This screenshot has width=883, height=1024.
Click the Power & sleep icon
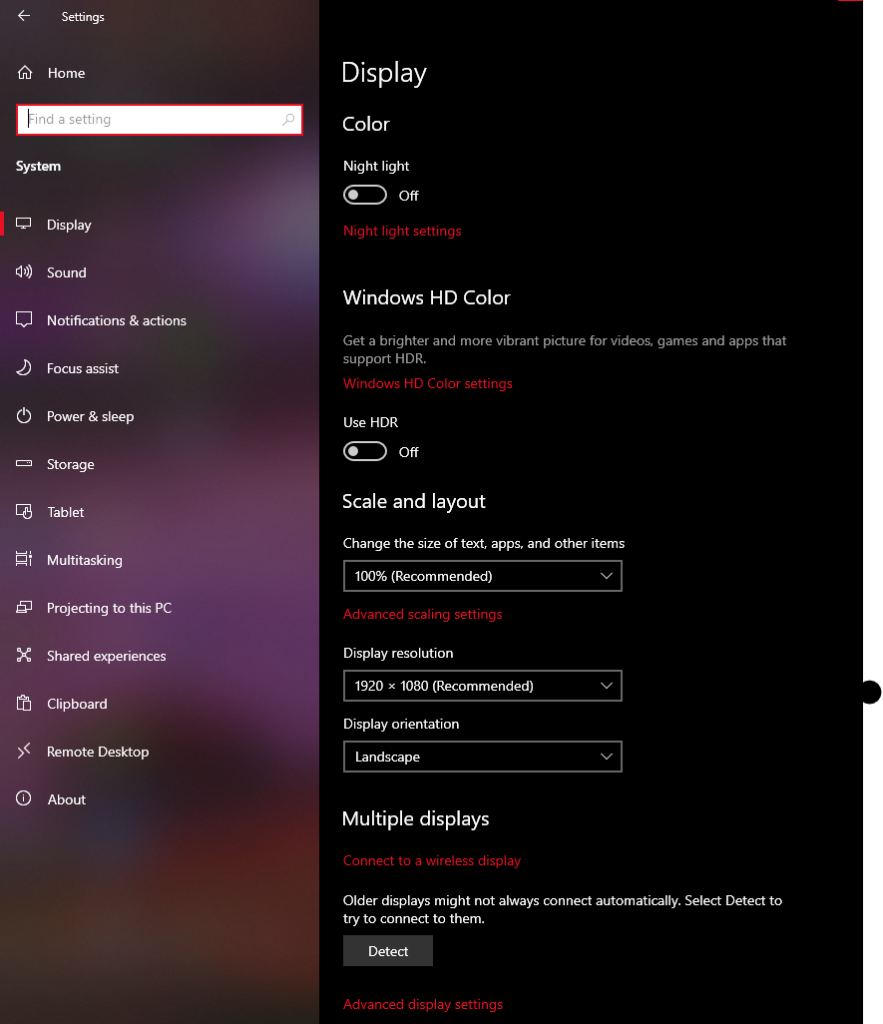(25, 416)
